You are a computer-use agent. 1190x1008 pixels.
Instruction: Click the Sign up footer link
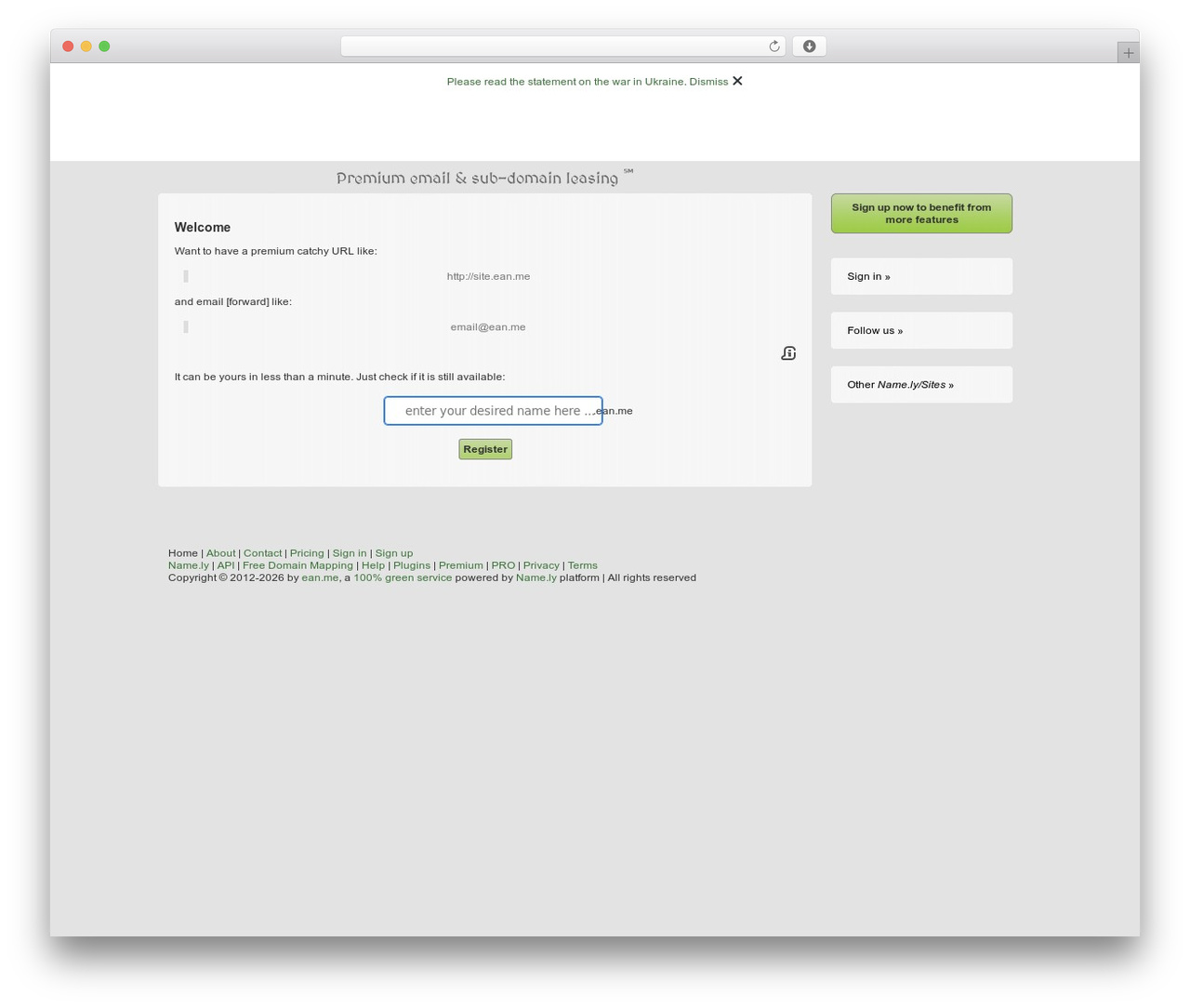[x=394, y=553]
